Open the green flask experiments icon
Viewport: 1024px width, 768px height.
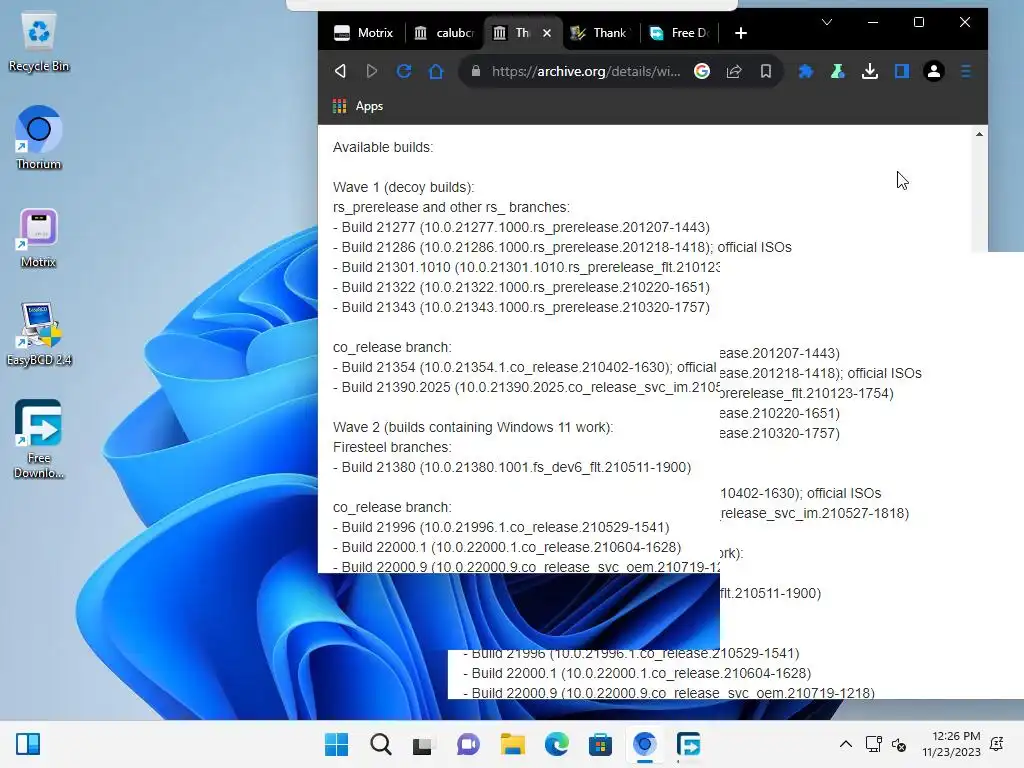837,71
